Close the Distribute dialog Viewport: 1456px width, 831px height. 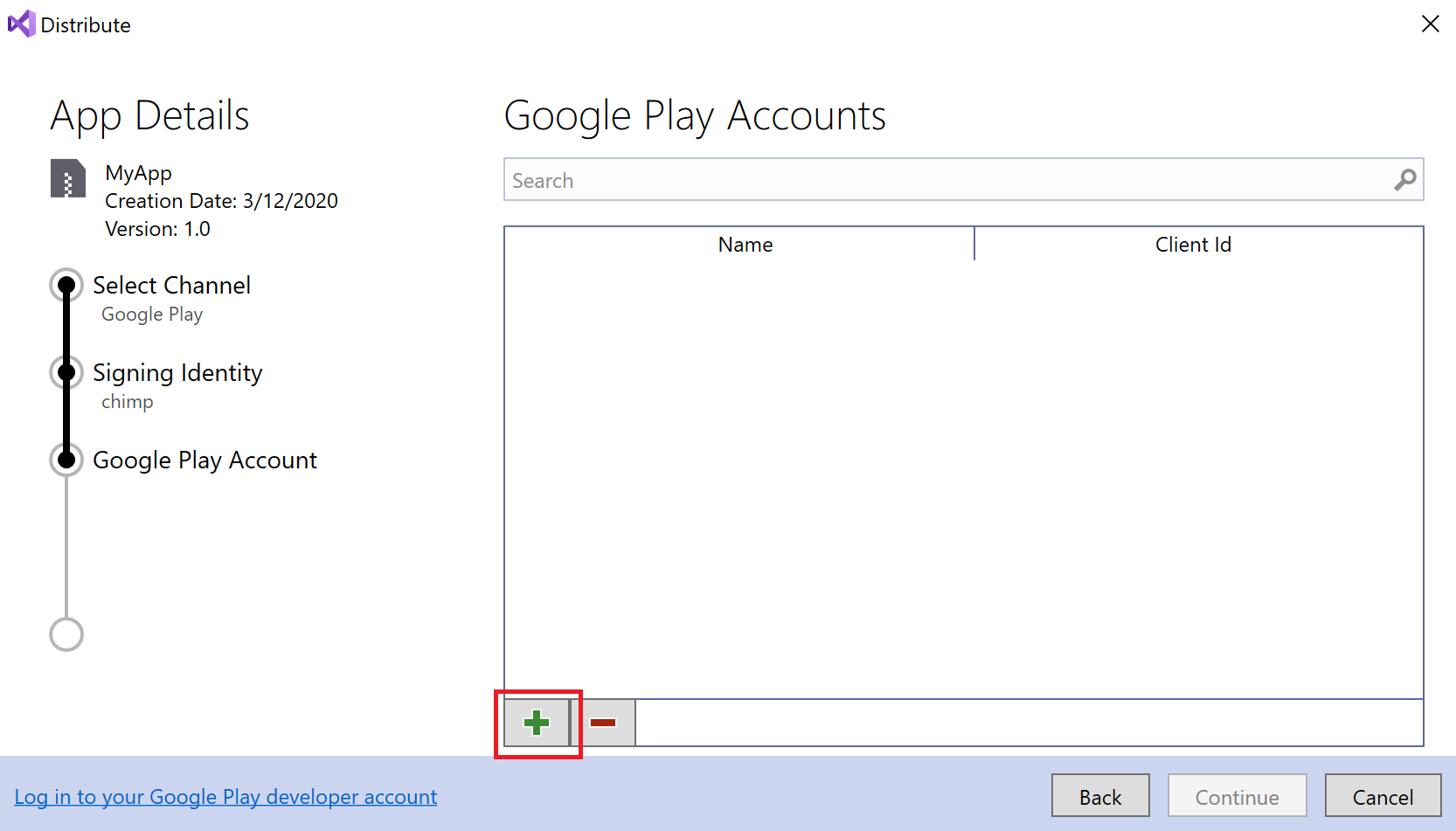pos(1430,24)
